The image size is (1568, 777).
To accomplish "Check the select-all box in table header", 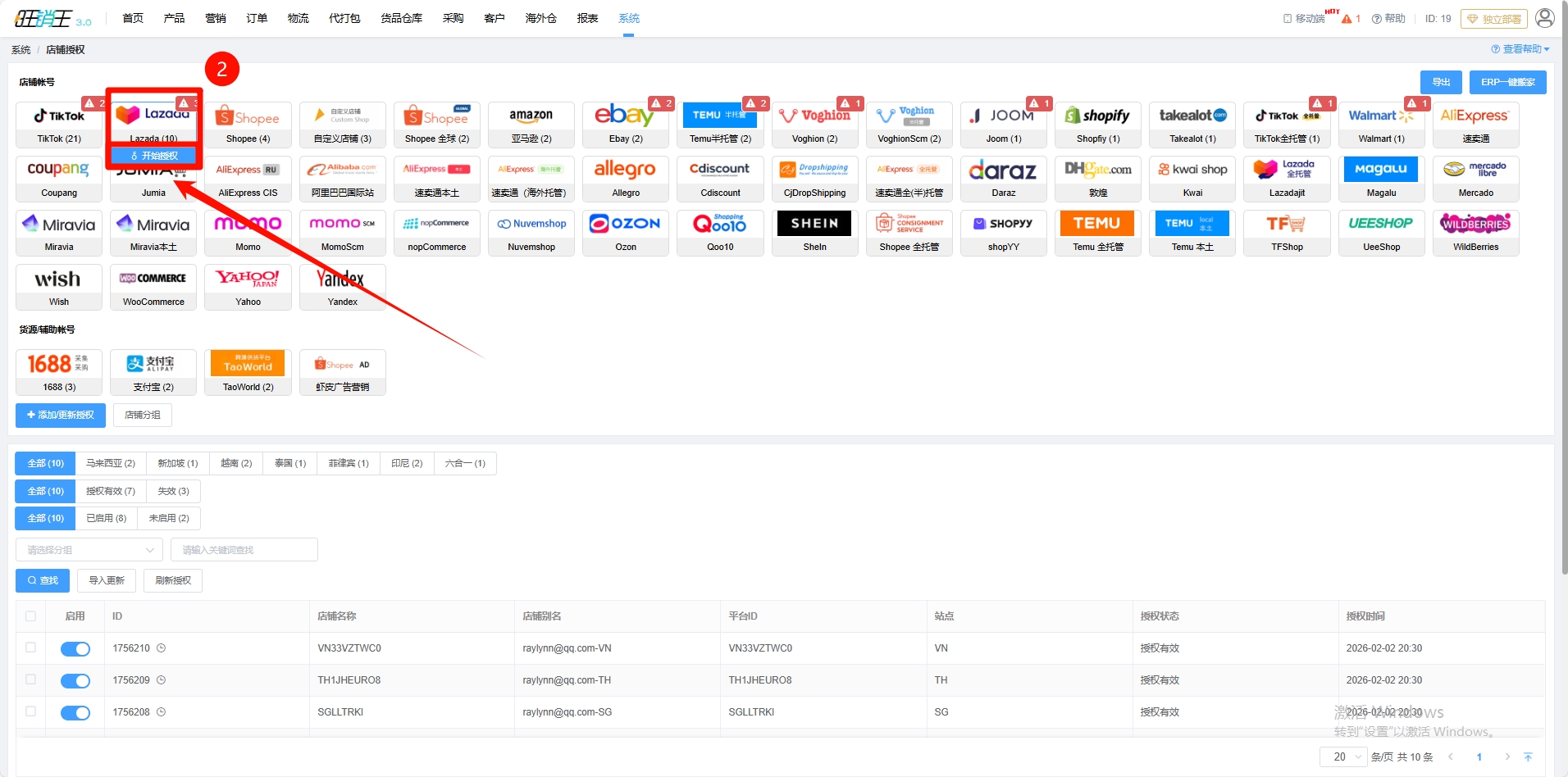I will [x=31, y=616].
